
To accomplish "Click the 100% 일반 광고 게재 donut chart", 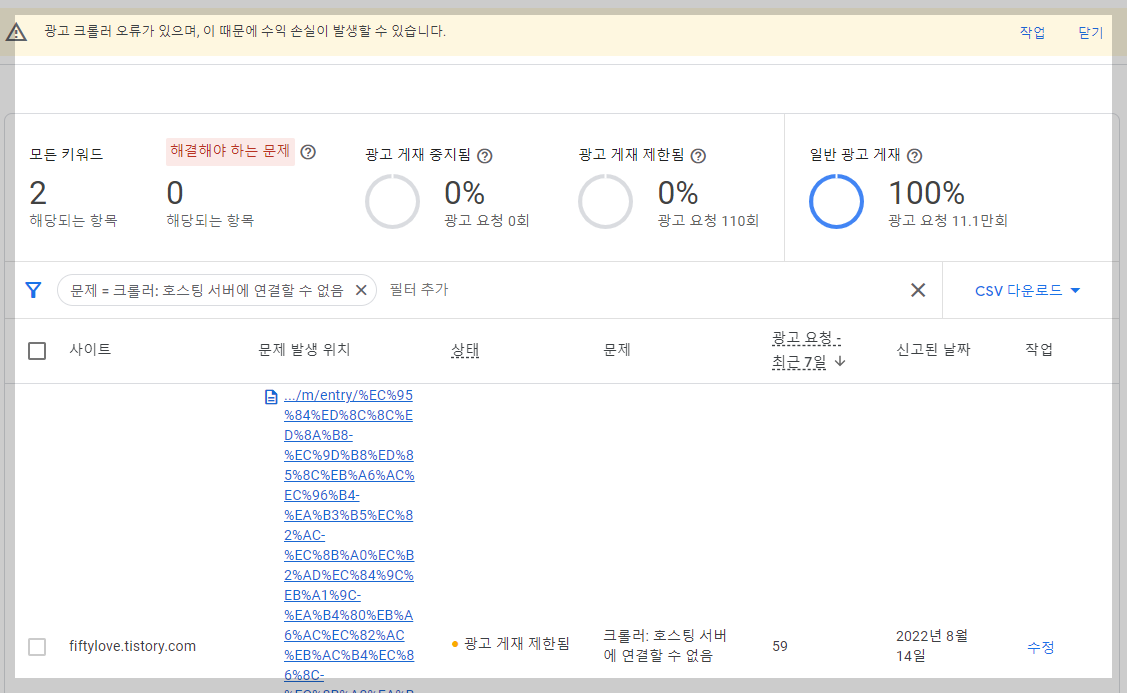I will 837,201.
